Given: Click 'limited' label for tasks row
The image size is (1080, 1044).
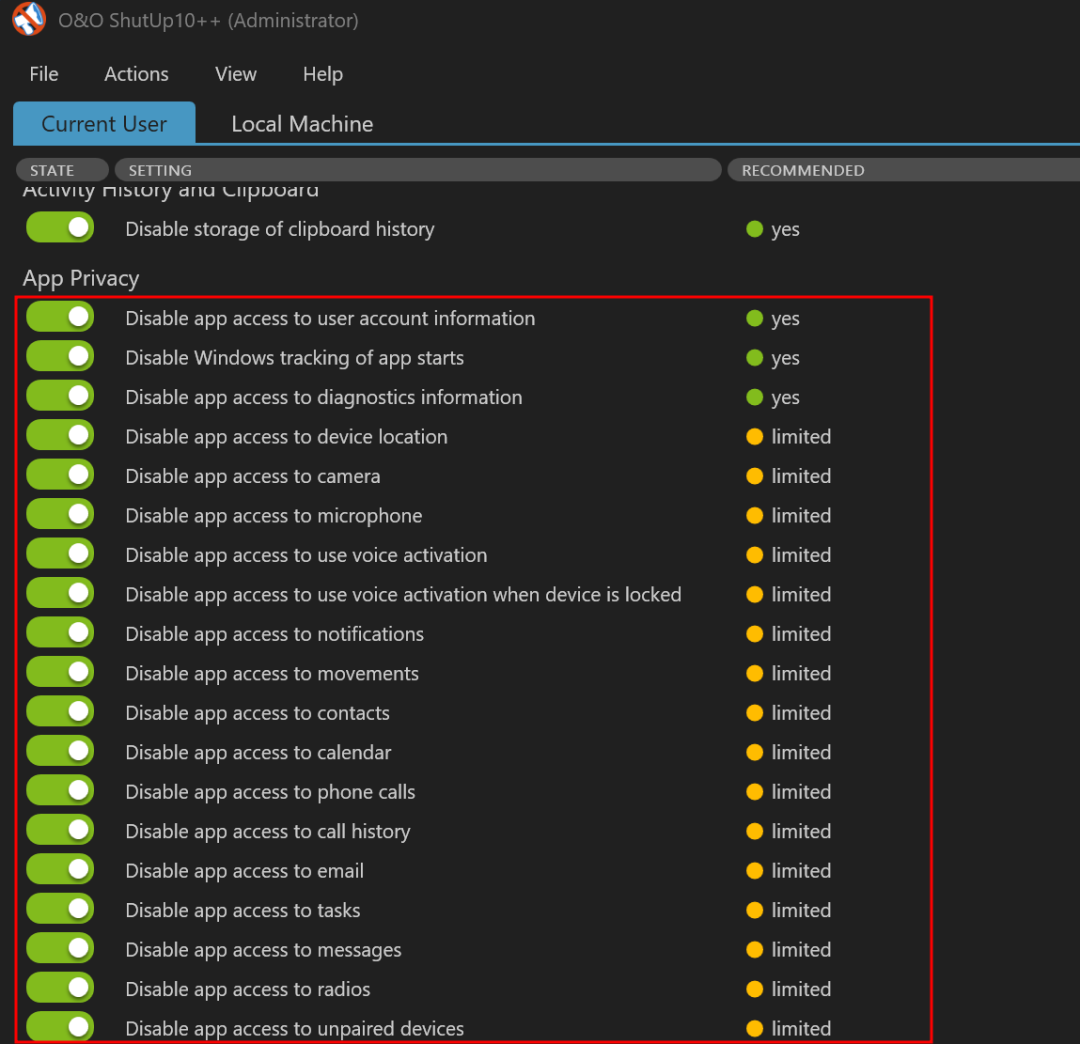Looking at the screenshot, I should click(x=801, y=910).
